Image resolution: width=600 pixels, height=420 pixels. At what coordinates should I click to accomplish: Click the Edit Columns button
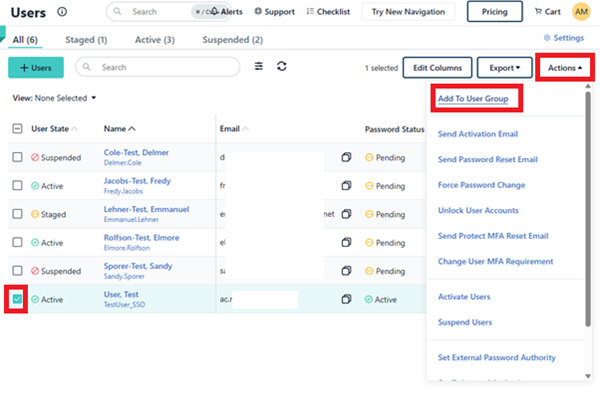click(x=437, y=68)
